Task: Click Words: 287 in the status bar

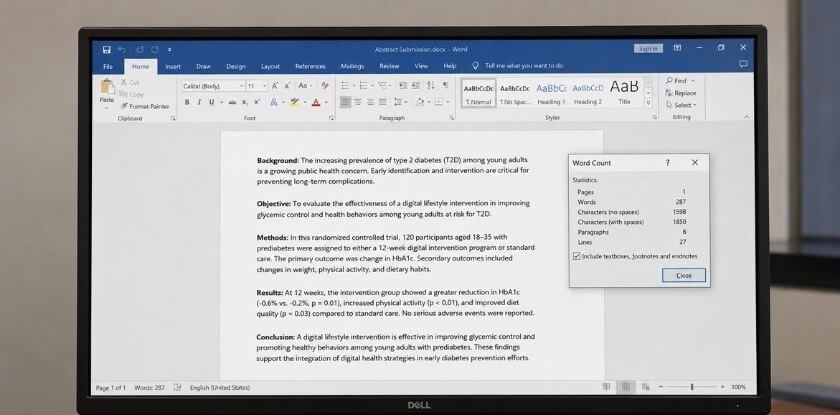Action: point(149,387)
